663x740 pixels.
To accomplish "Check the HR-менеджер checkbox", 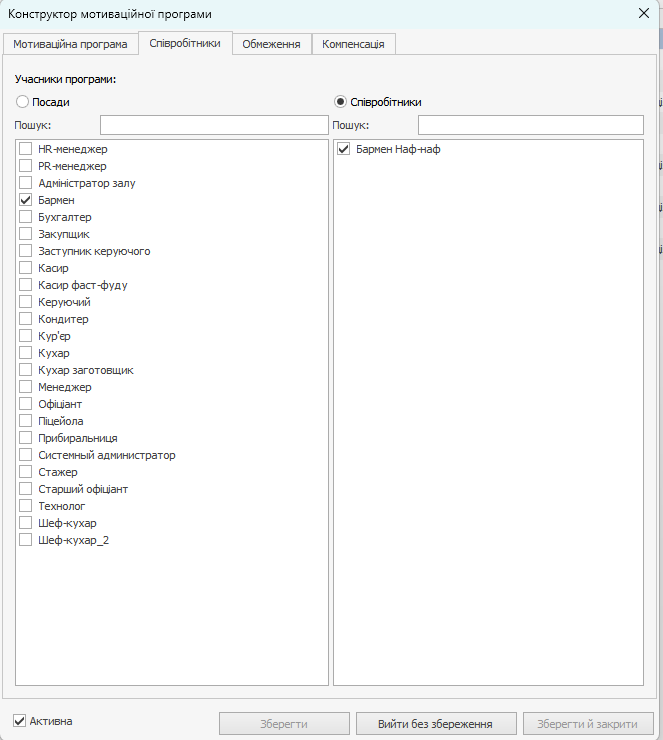I will [26, 149].
